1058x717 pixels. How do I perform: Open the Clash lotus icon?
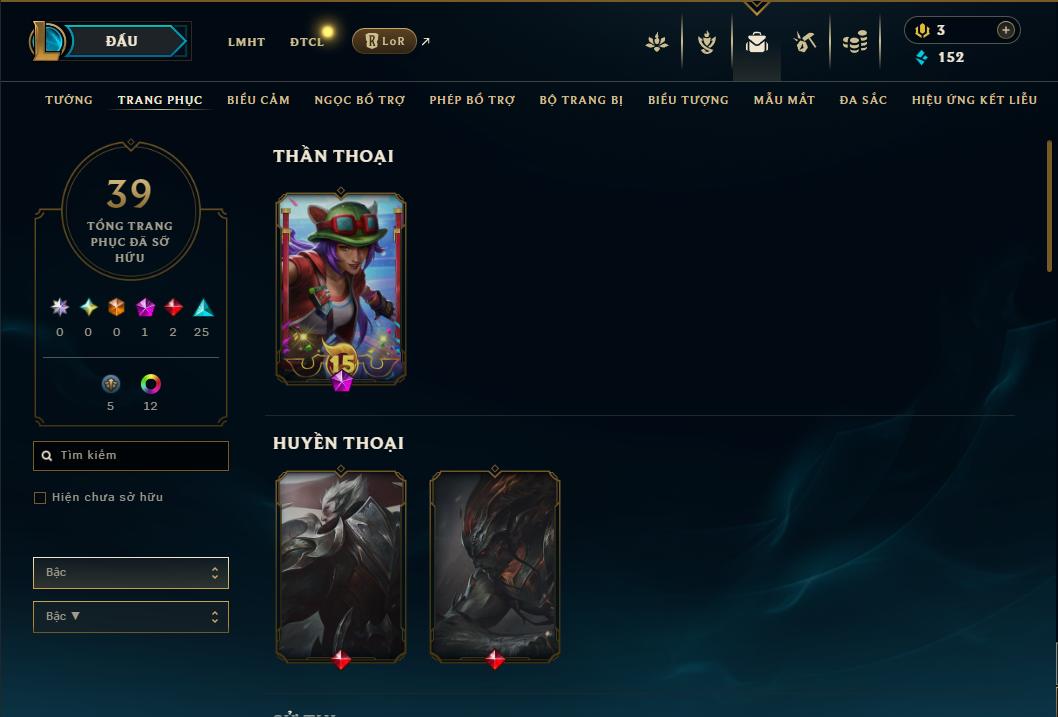click(x=657, y=42)
